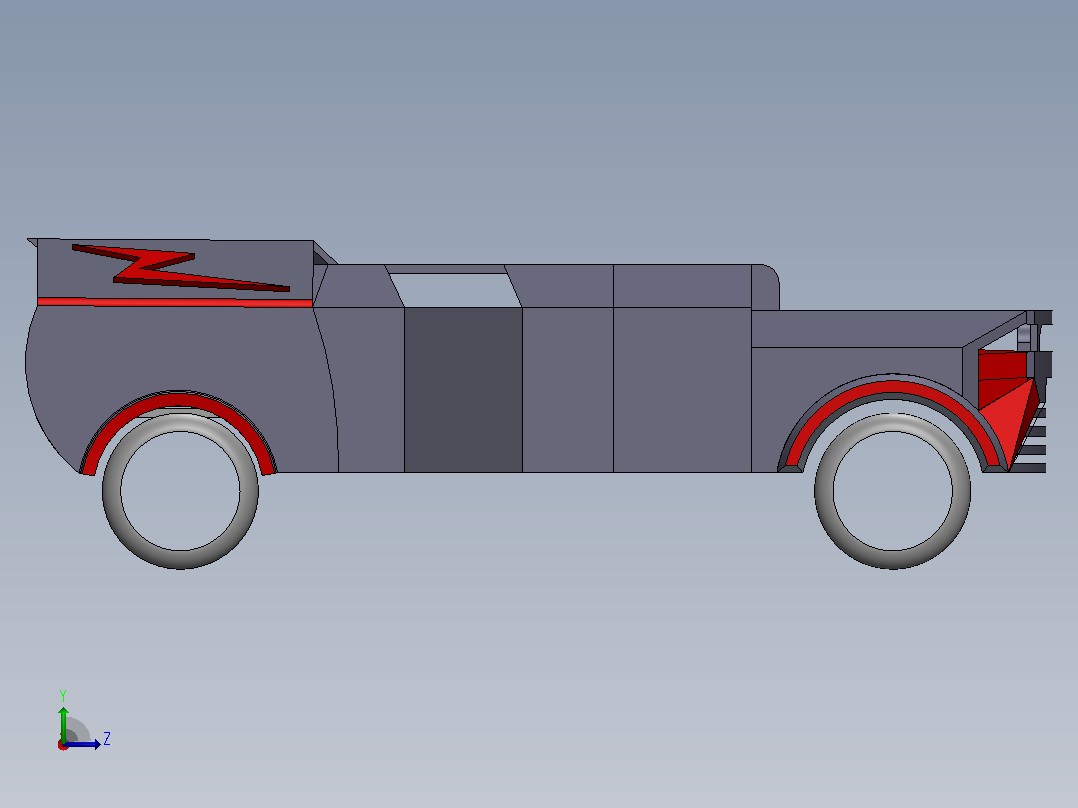Select the thin red stripe on the rear body
This screenshot has width=1078, height=808.
pos(175,302)
